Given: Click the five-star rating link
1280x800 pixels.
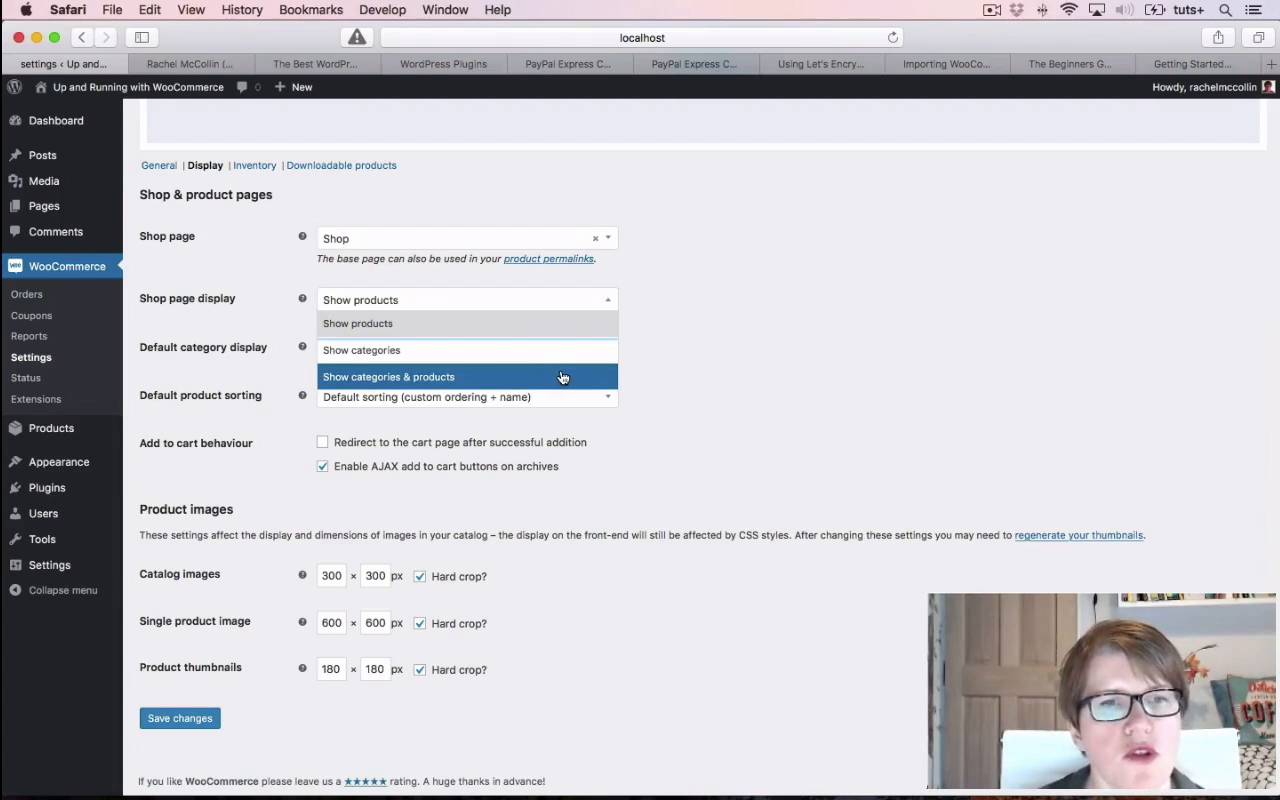Looking at the screenshot, I should click(x=365, y=782).
